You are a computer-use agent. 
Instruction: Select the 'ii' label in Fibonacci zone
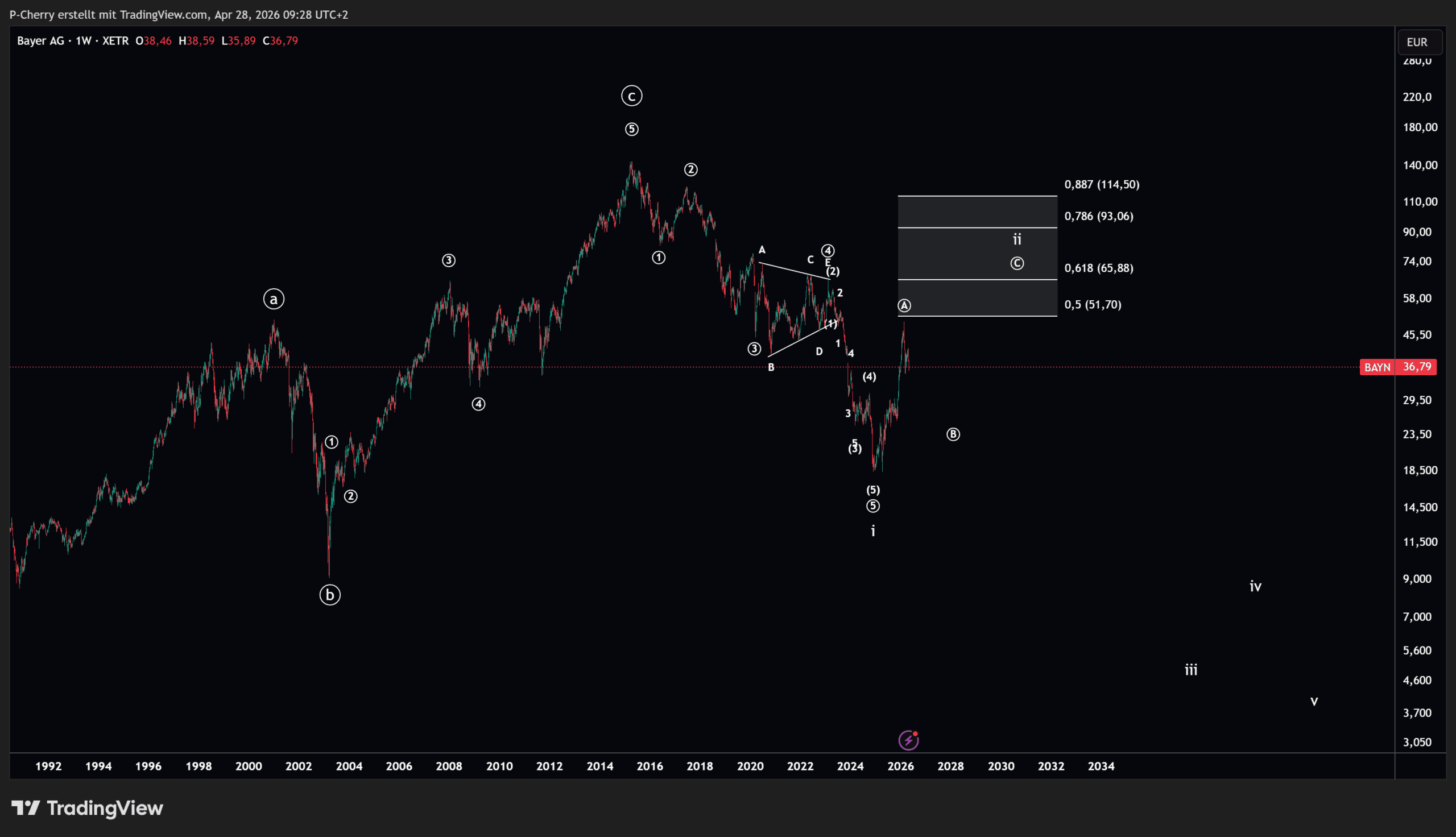pos(1017,239)
